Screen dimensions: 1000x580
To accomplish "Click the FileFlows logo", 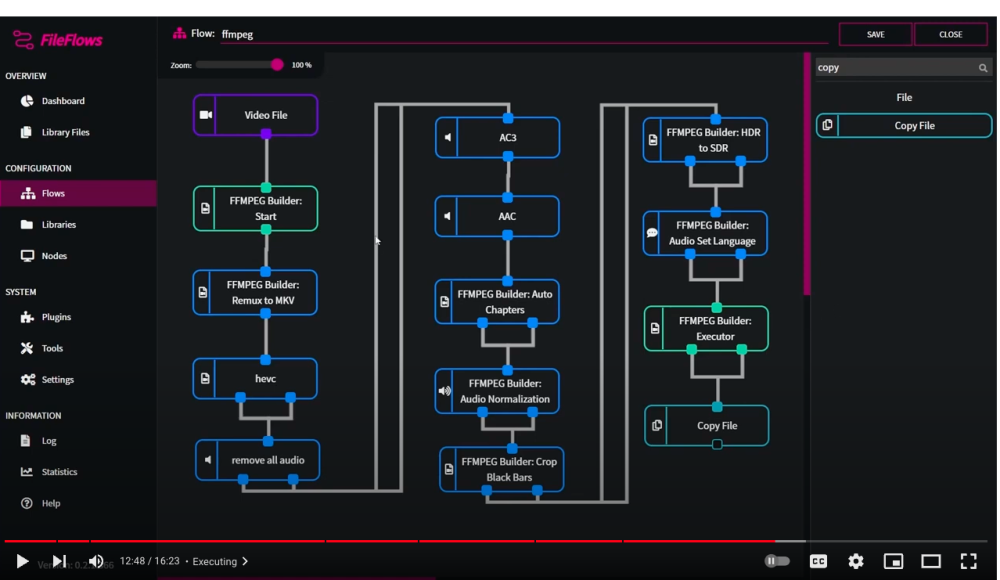I will tap(57, 40).
